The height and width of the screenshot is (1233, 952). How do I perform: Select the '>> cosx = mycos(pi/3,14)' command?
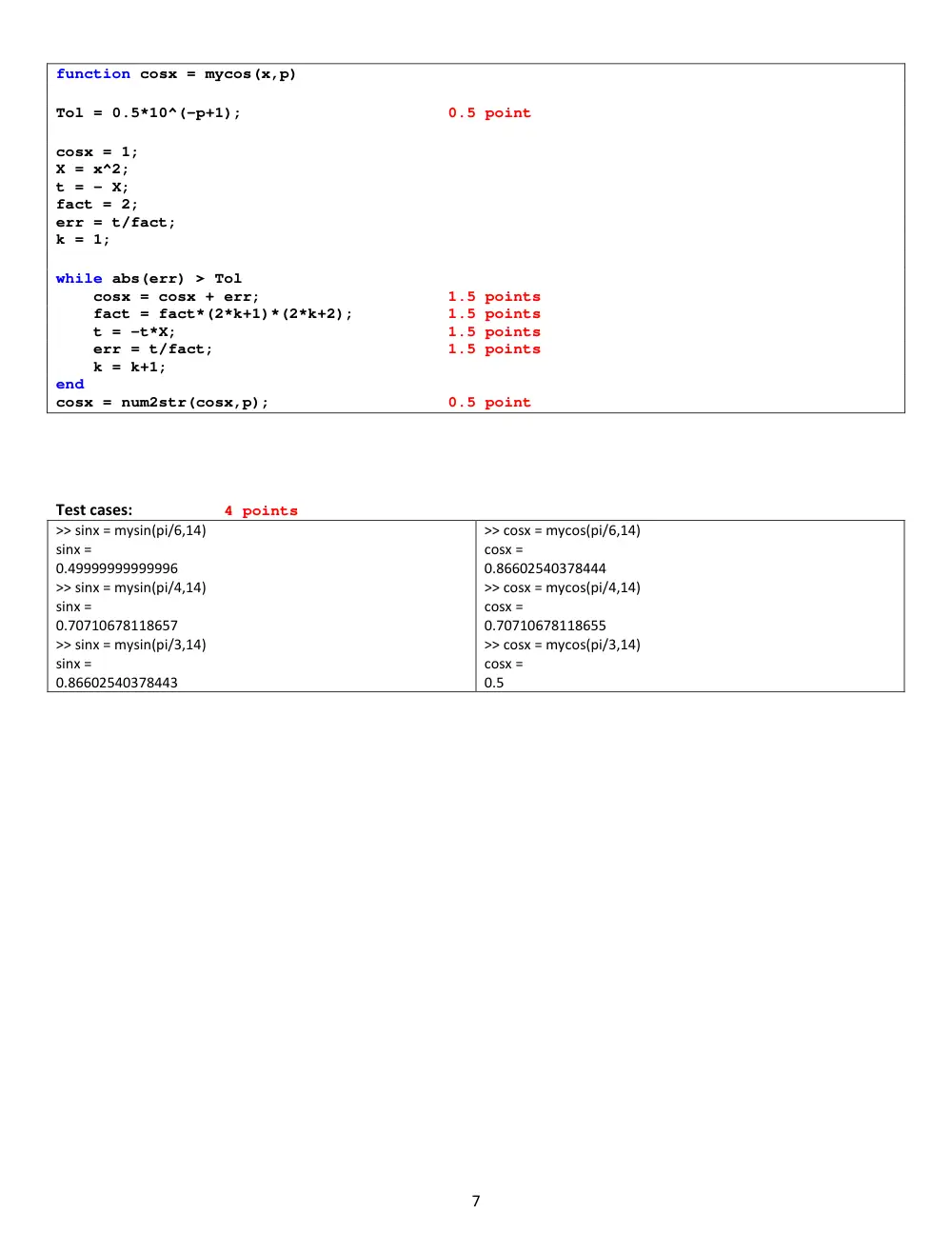coord(563,646)
